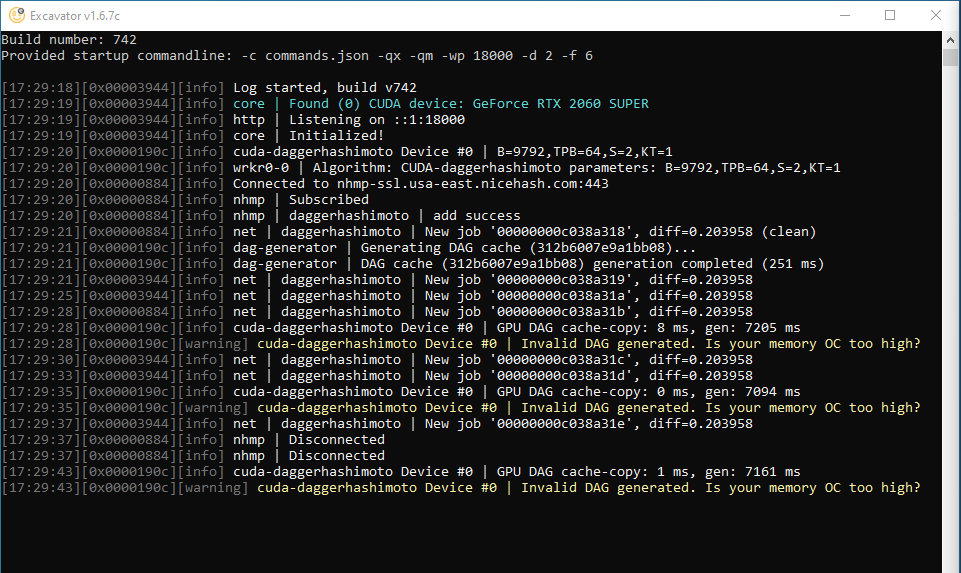The height and width of the screenshot is (573, 961).
Task: Click the New job '00000000c038a31c' line
Action: 377,360
